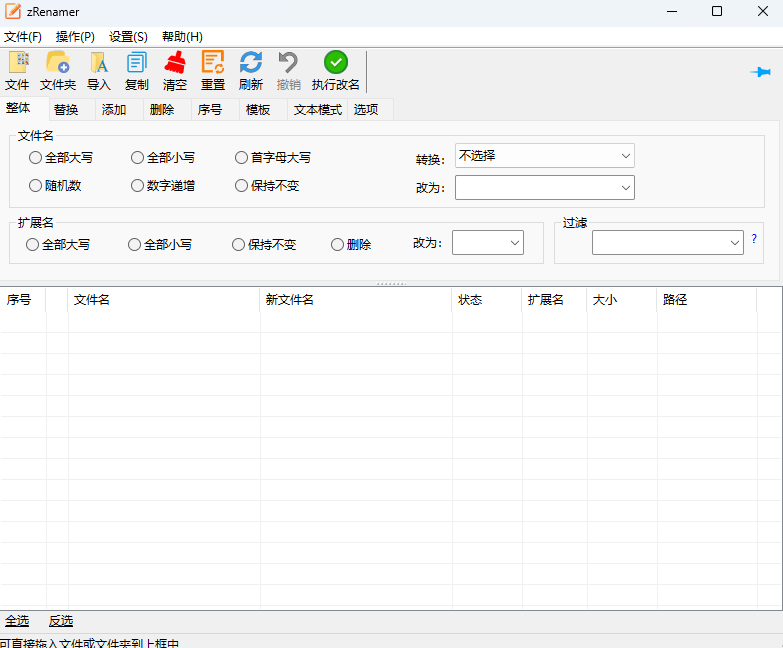
Task: Click the dotted splitter grip above file list
Action: click(392, 284)
